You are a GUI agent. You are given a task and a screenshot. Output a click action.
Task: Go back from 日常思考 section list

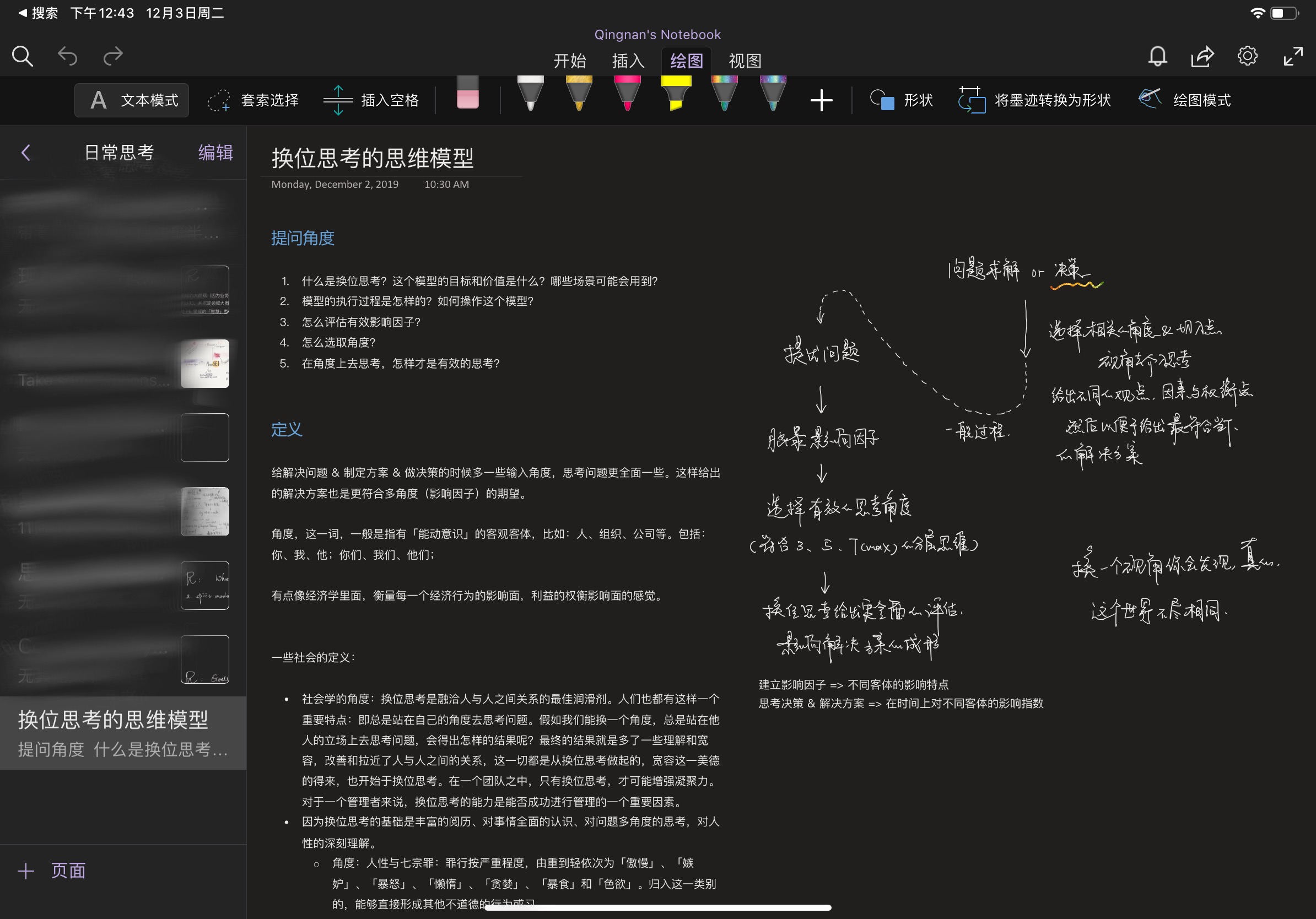coord(26,153)
